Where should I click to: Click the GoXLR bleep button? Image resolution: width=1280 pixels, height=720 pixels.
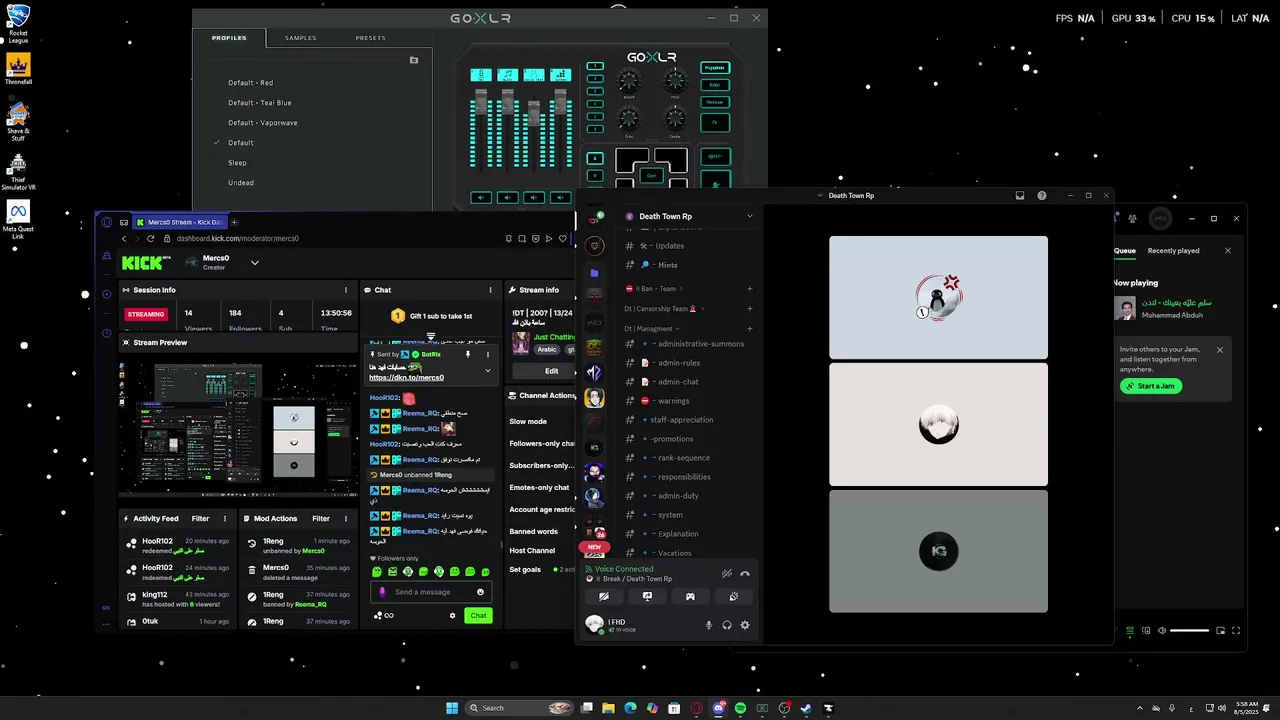pos(716,156)
